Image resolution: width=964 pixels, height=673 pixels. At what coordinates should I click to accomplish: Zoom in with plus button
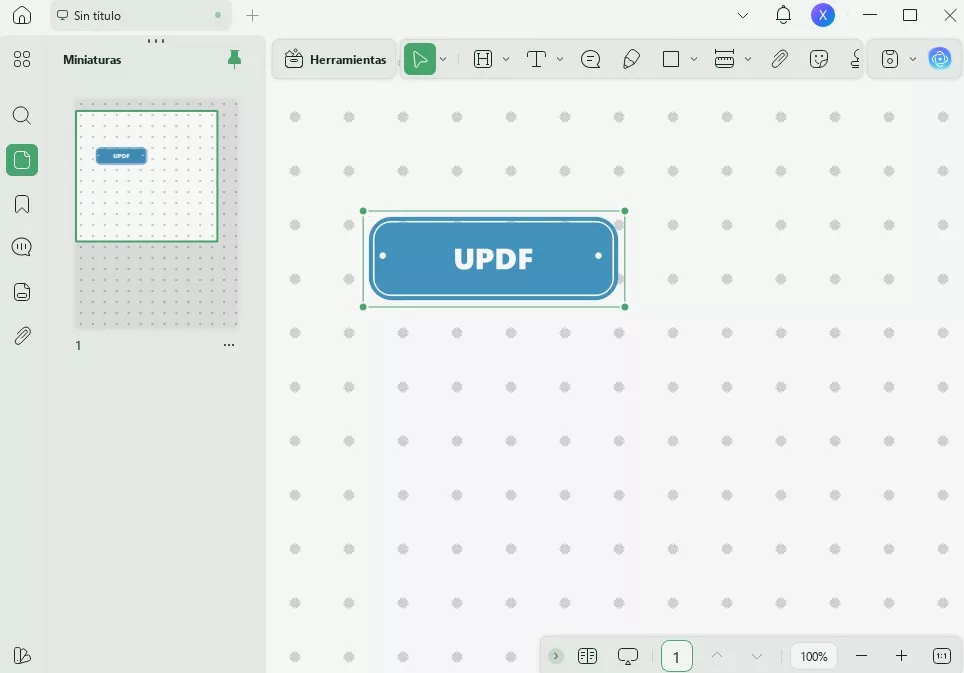point(901,656)
